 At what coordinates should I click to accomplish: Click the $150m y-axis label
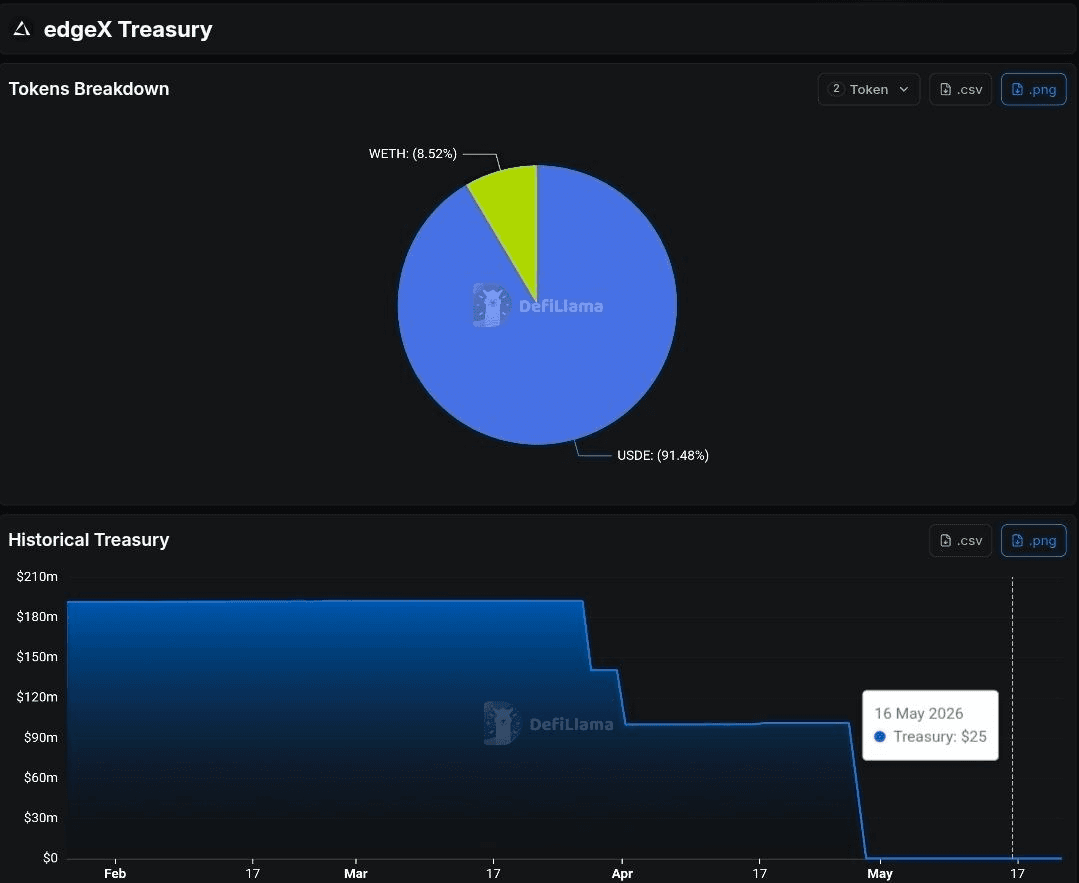click(x=37, y=657)
